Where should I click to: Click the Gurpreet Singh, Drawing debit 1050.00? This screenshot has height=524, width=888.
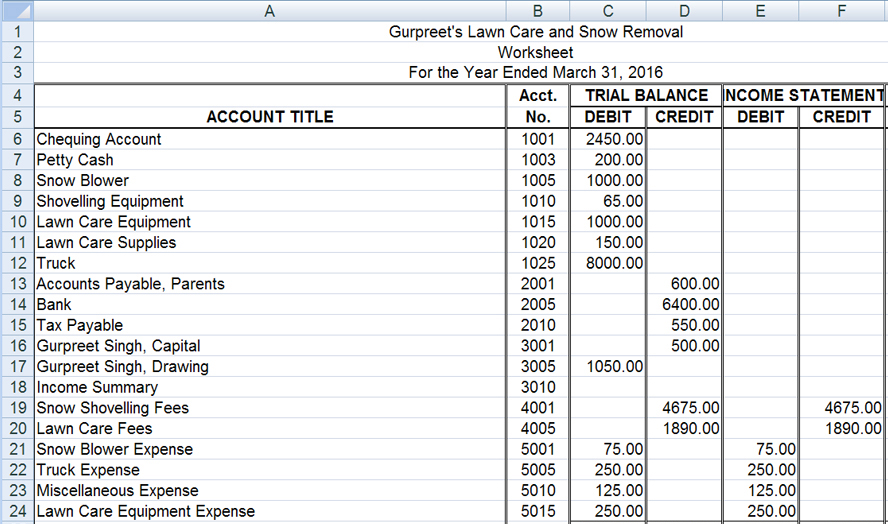click(608, 367)
